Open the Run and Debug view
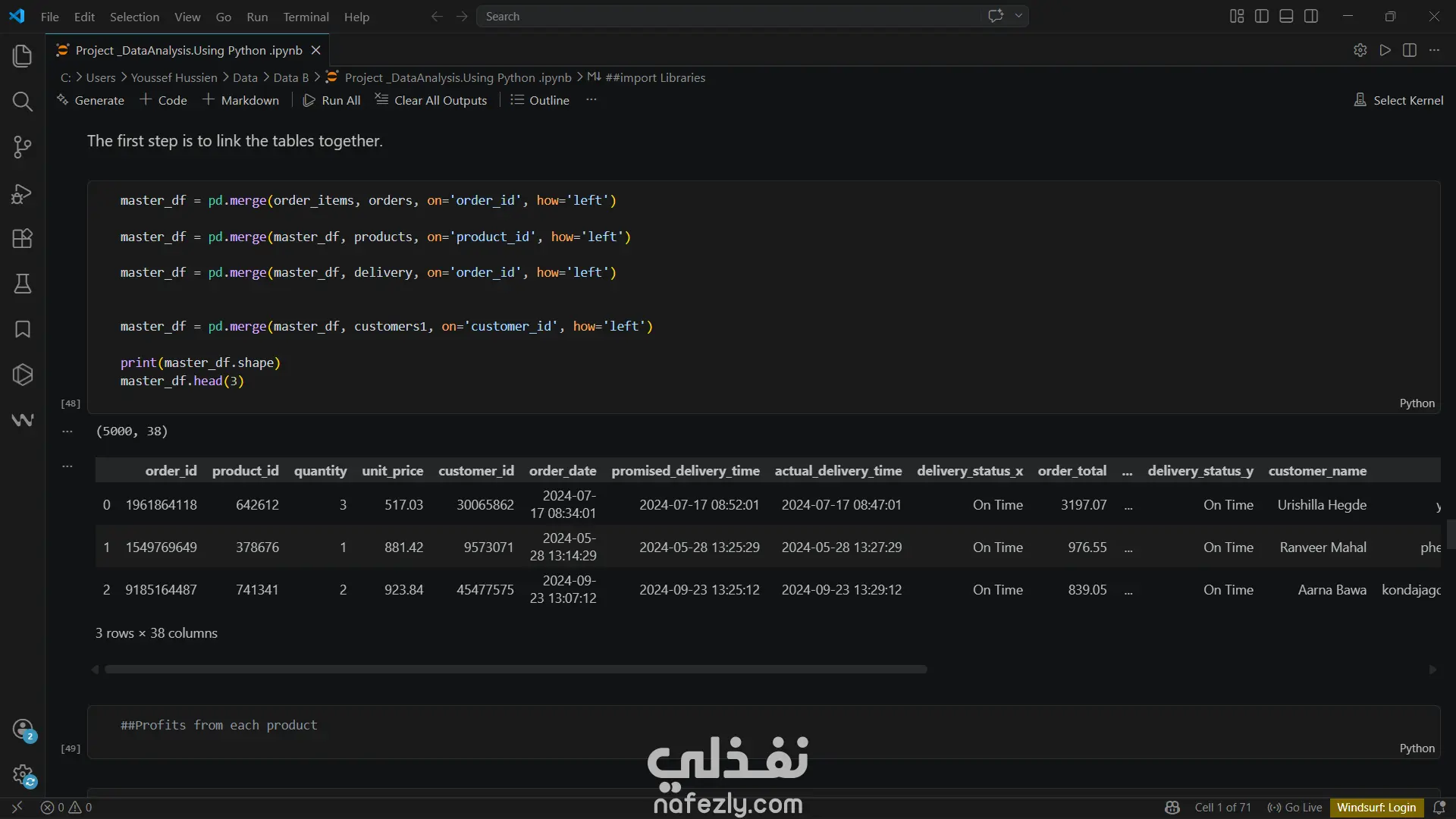The width and height of the screenshot is (1456, 819). click(x=23, y=193)
